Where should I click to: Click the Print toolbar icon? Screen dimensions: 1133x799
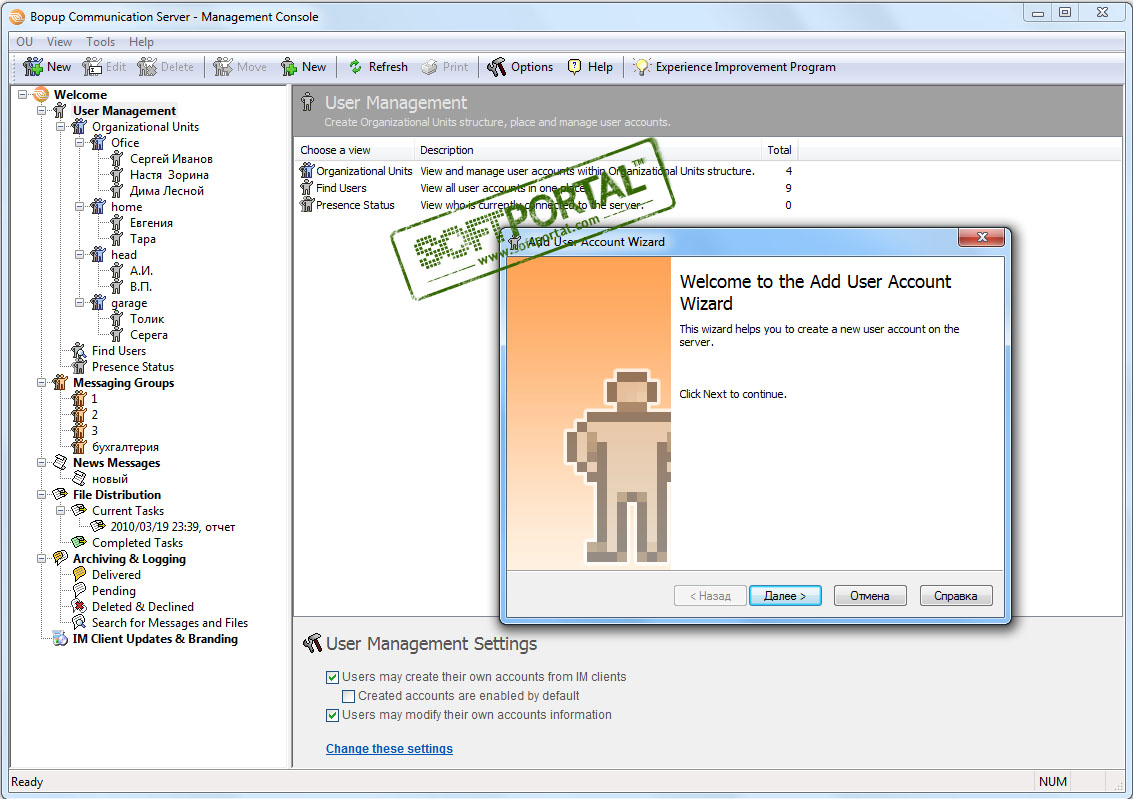coord(430,67)
